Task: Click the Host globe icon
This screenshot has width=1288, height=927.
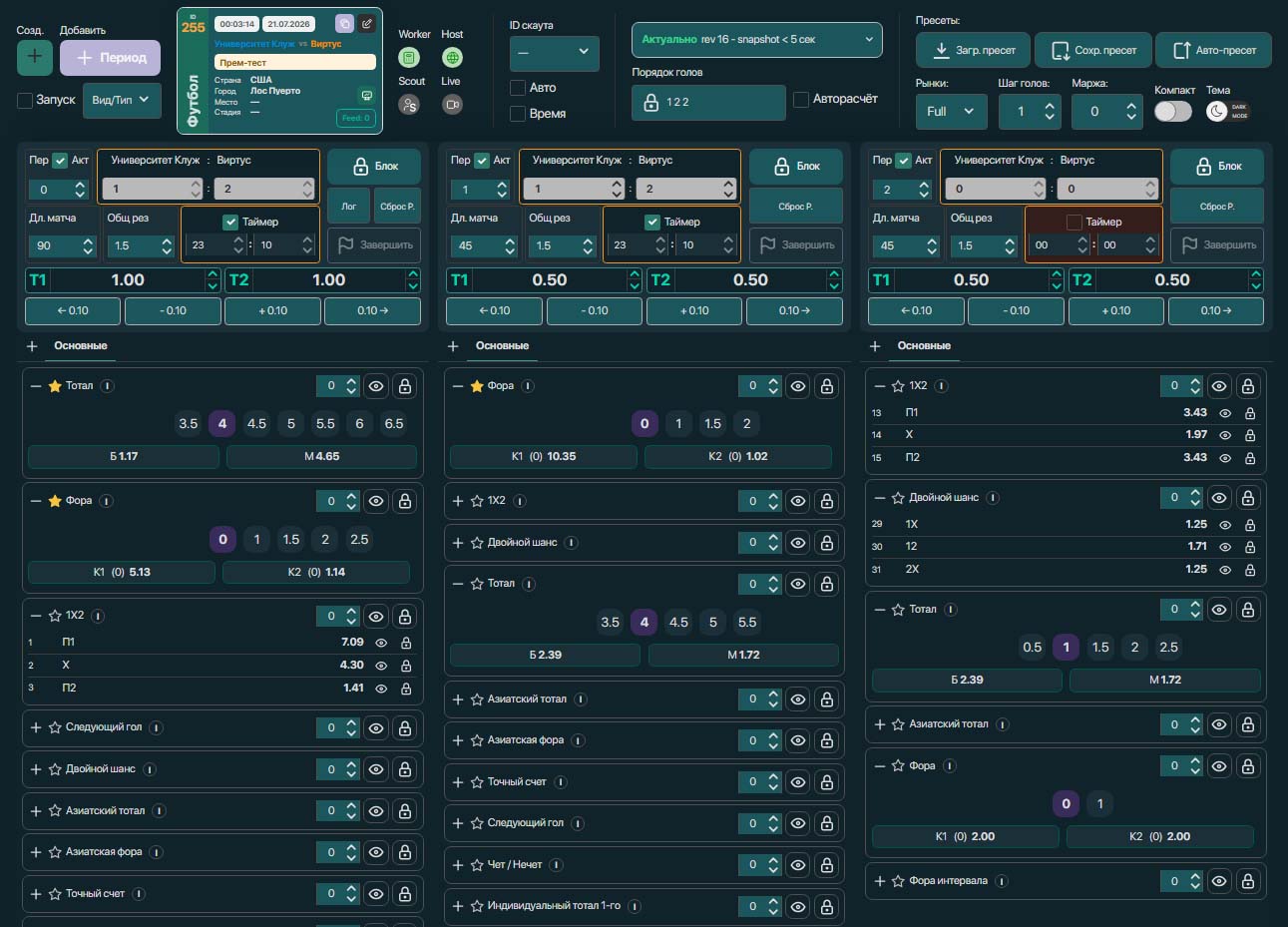Action: coord(452,58)
